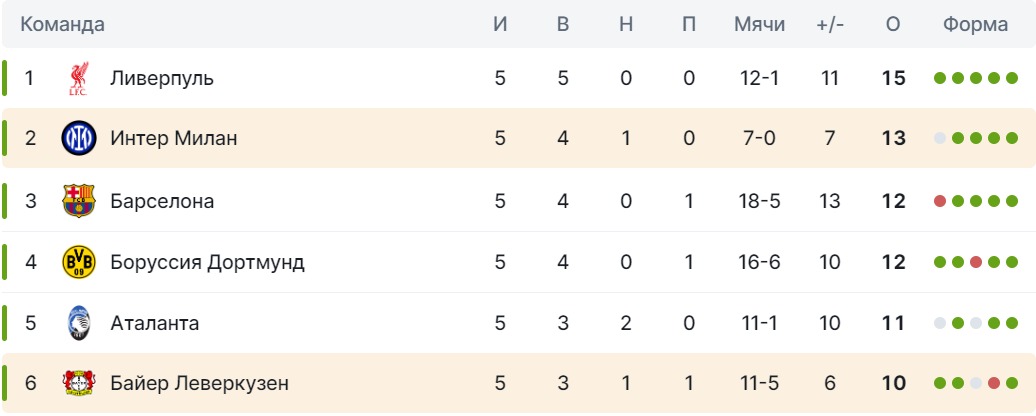The height and width of the screenshot is (416, 1036).
Task: Click Inter Milan's grey first form dot
Action: click(x=940, y=139)
